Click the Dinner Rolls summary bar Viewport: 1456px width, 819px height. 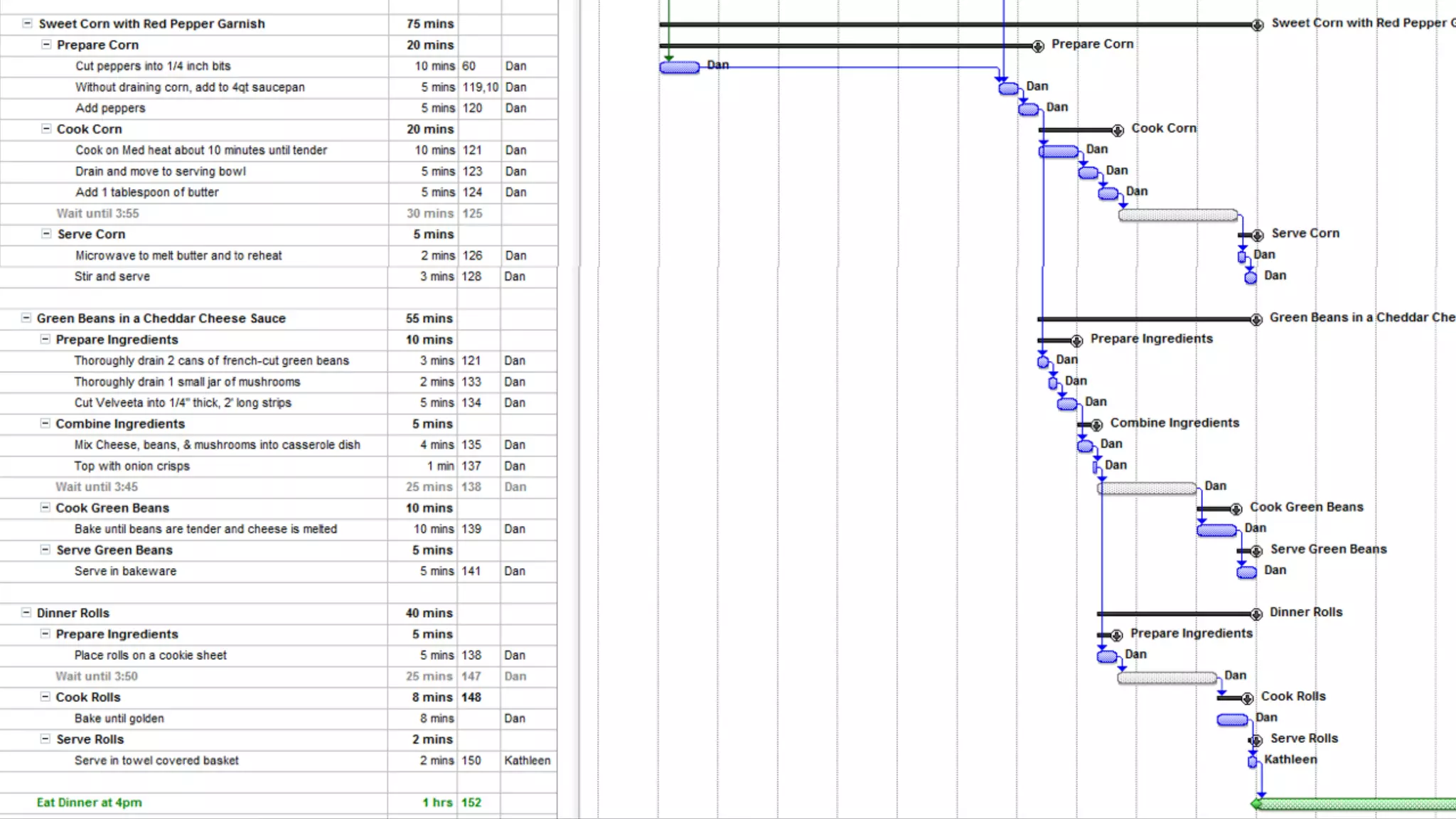pyautogui.click(x=1176, y=613)
